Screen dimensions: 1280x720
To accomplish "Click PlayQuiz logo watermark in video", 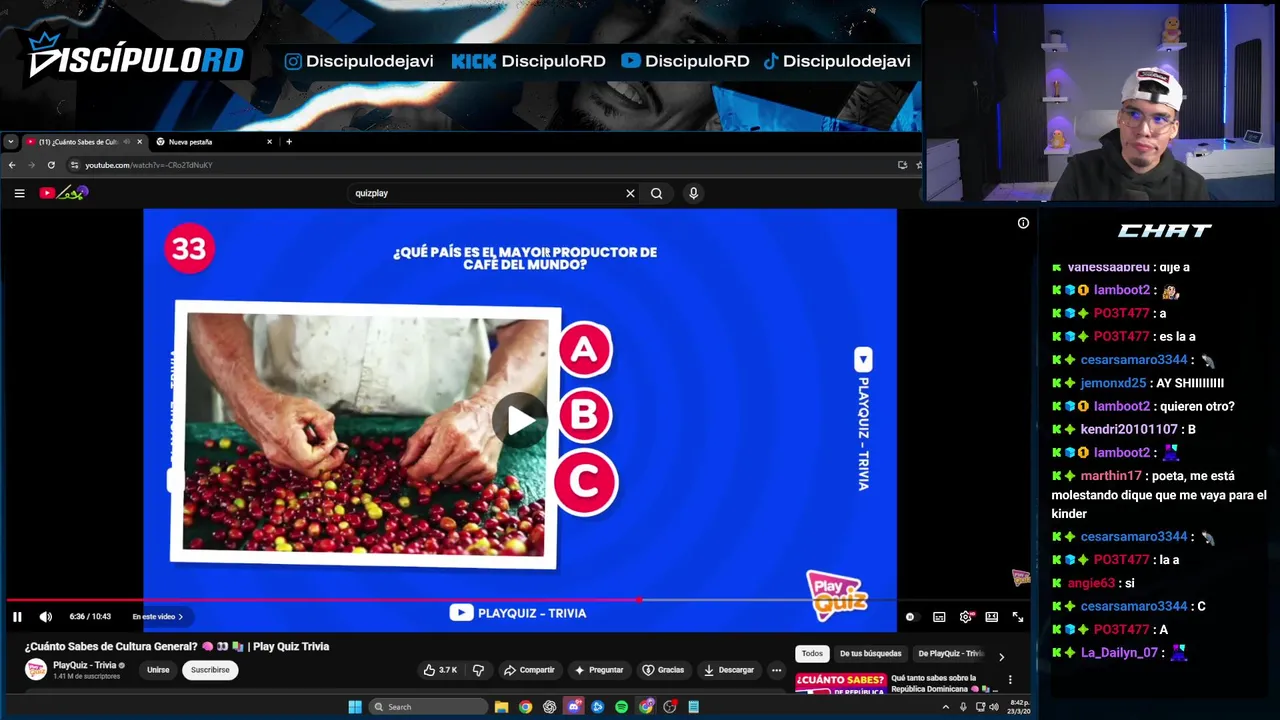I will click(x=837, y=596).
